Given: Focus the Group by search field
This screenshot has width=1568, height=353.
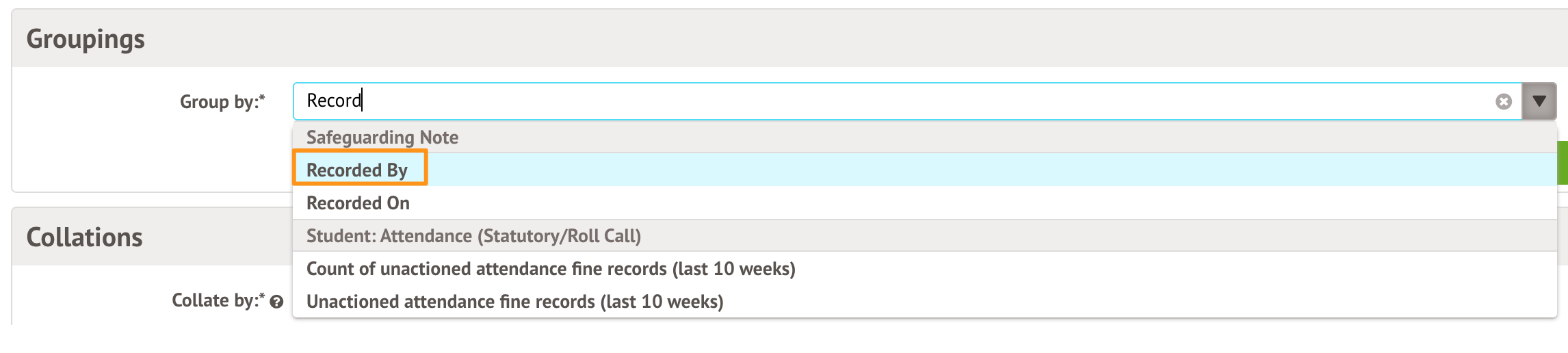Looking at the screenshot, I should pos(889,101).
